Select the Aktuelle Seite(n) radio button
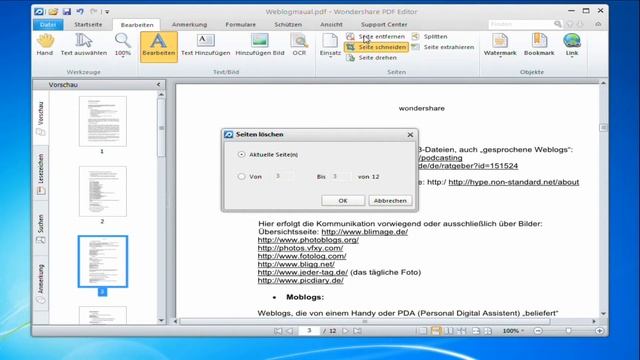 point(242,155)
